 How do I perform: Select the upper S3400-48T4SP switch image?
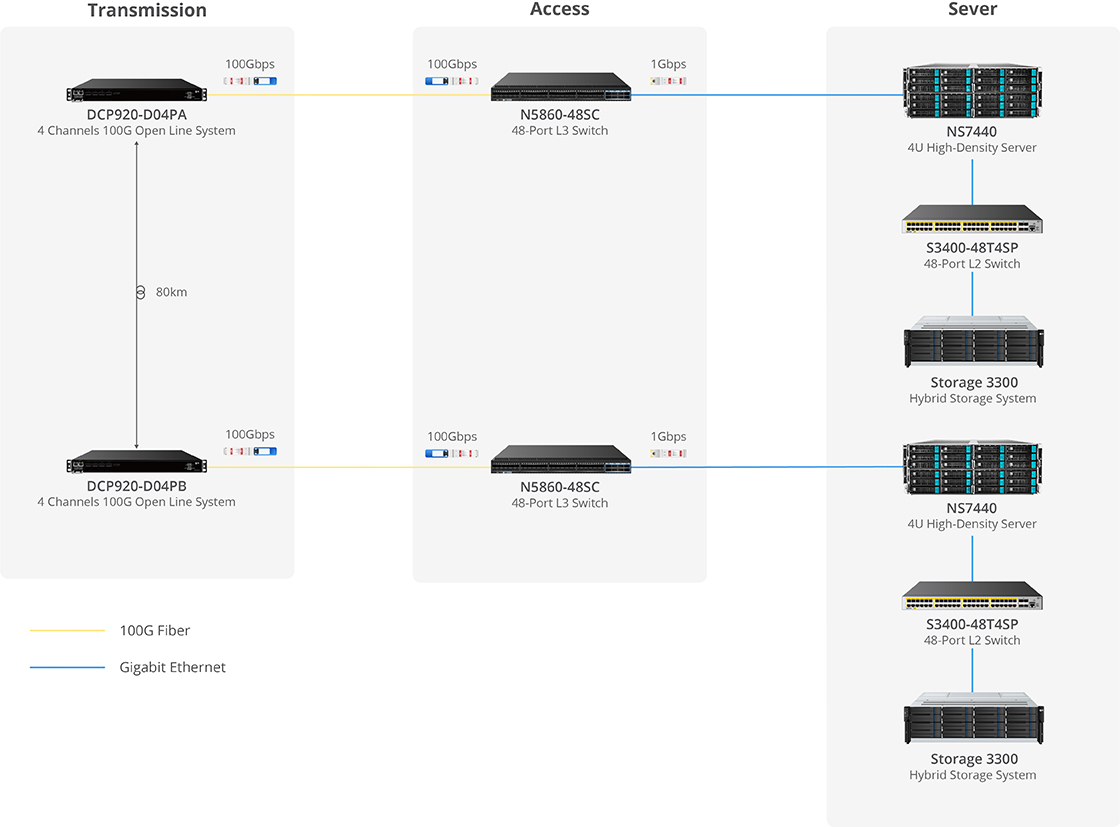[x=972, y=219]
